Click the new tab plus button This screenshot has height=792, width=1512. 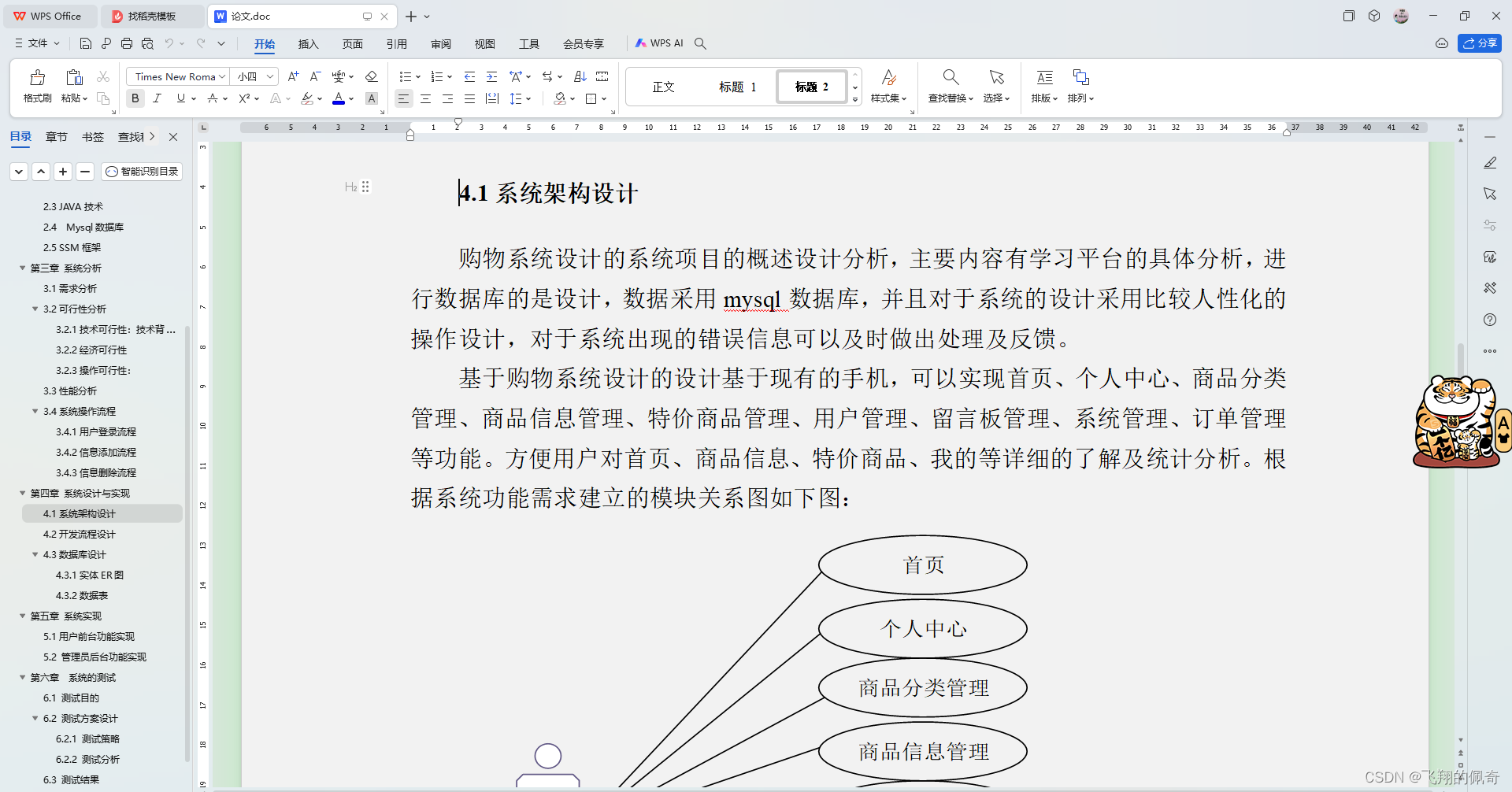tap(411, 16)
